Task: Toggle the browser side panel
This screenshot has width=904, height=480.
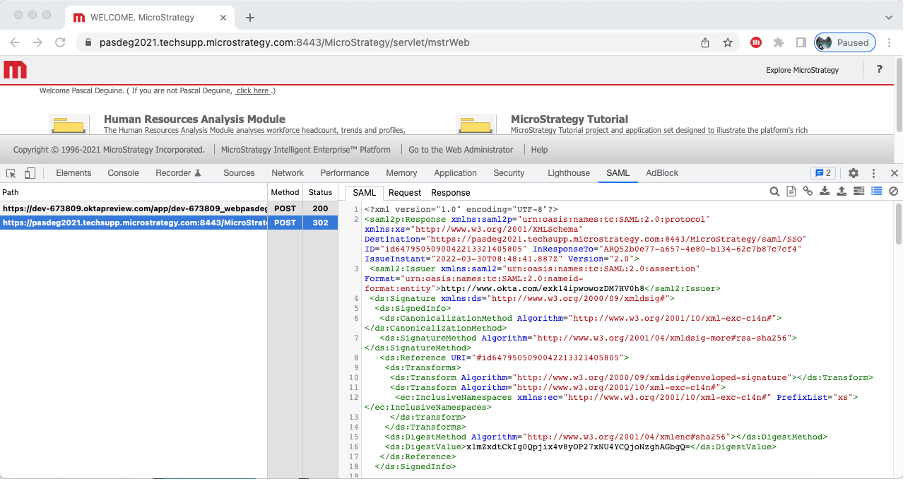Action: [800, 43]
